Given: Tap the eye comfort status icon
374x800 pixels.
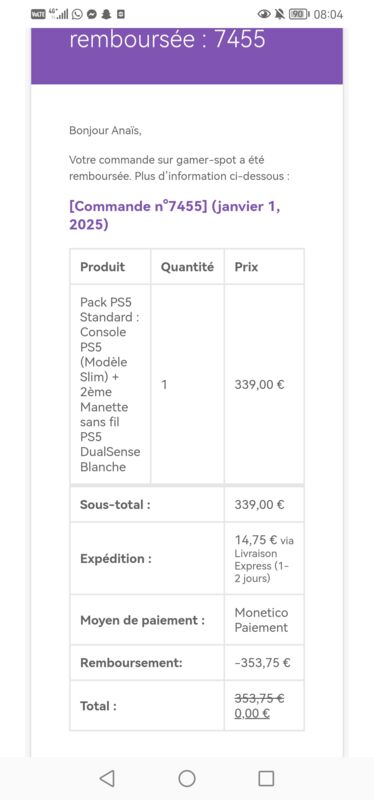Looking at the screenshot, I should tap(264, 14).
